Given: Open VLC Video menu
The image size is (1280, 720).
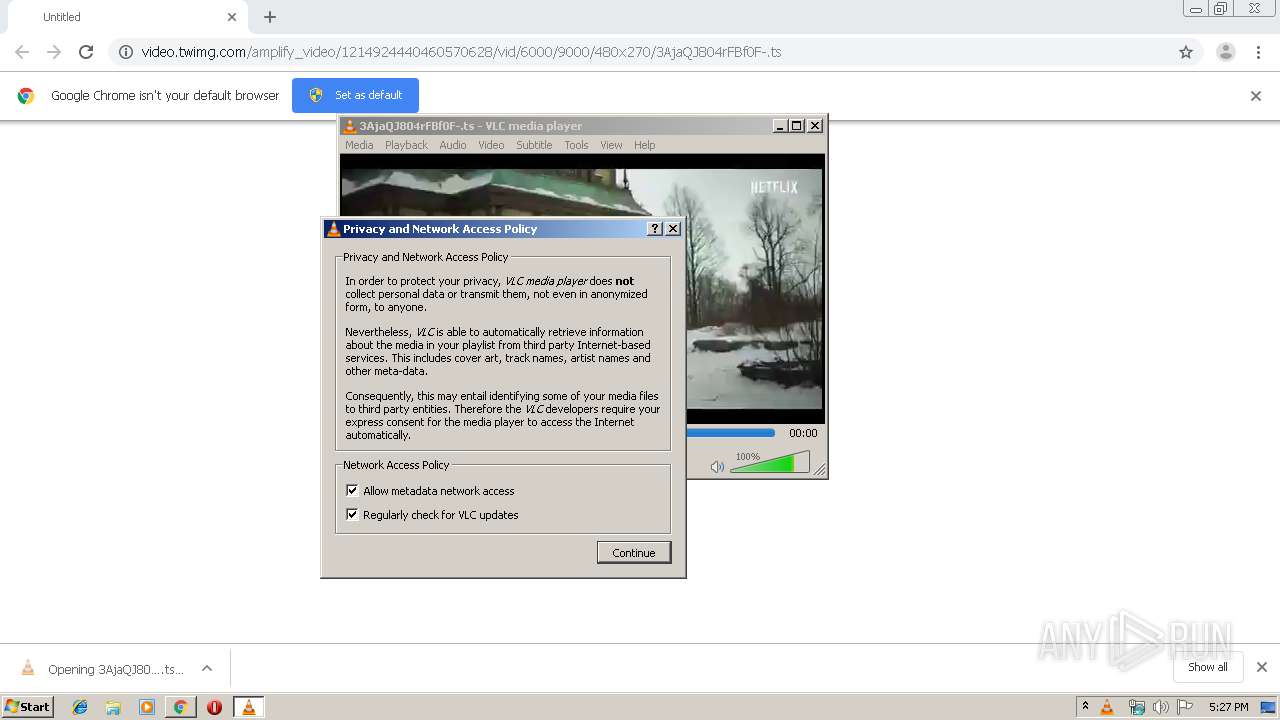Looking at the screenshot, I should point(491,145).
